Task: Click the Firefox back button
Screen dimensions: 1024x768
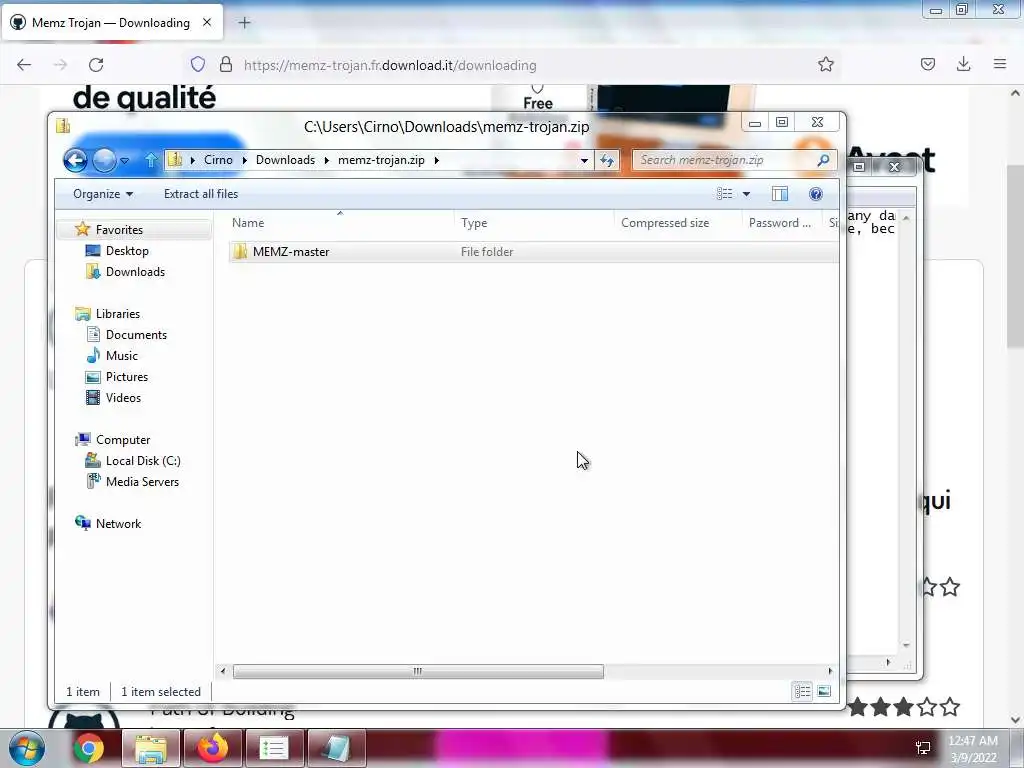Action: tap(24, 65)
